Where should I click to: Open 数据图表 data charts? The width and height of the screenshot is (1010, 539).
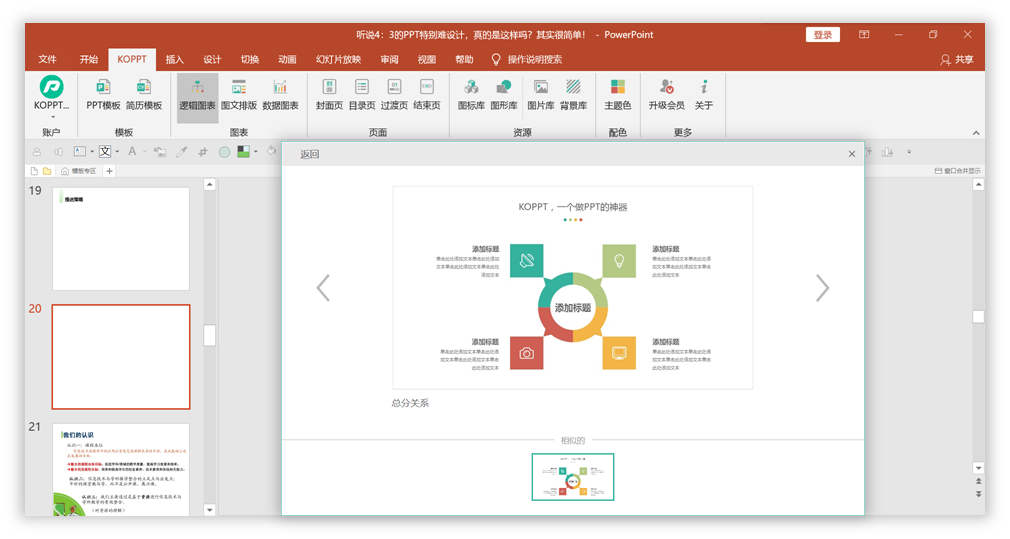tap(280, 94)
